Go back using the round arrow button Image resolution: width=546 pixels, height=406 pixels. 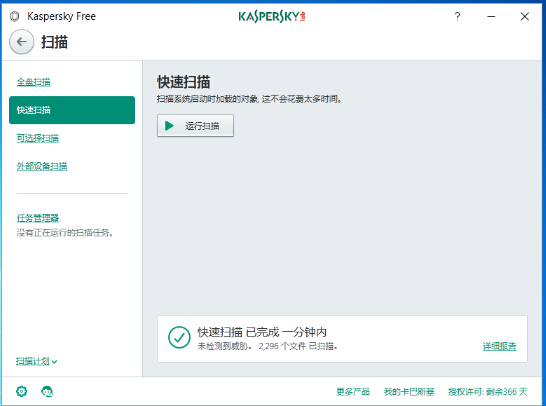(x=22, y=42)
